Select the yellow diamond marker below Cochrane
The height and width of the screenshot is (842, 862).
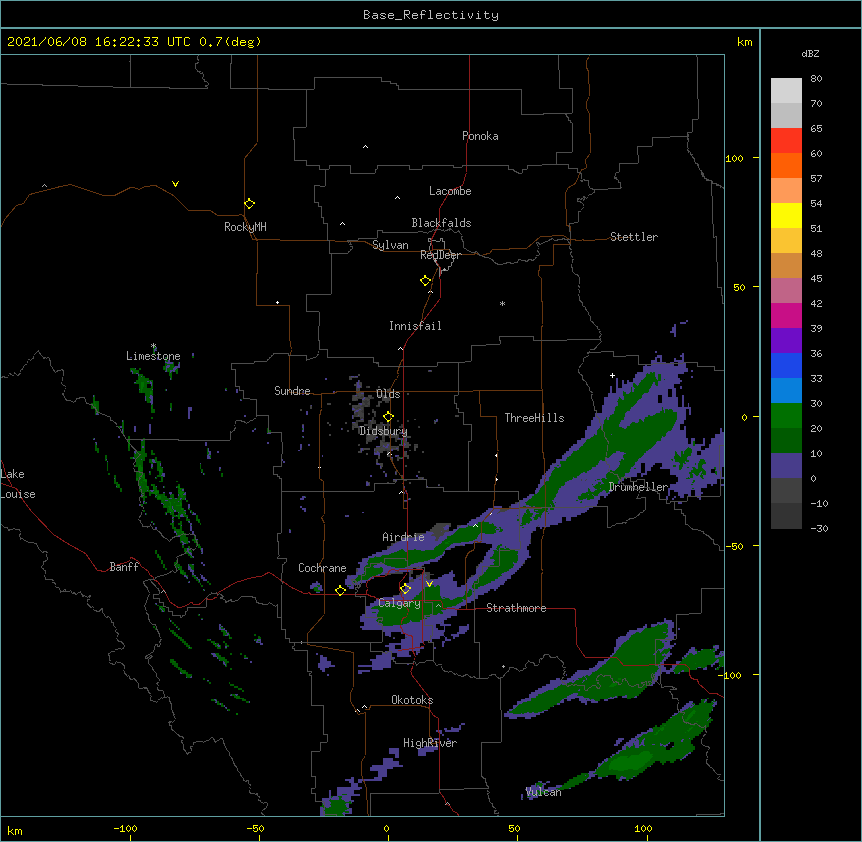340,590
